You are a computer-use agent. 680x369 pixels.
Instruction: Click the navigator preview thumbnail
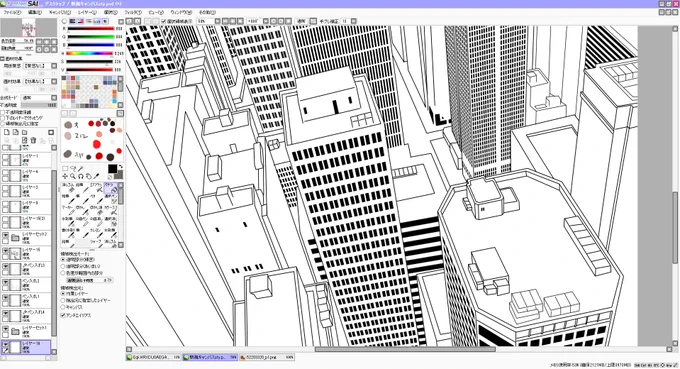(29, 28)
